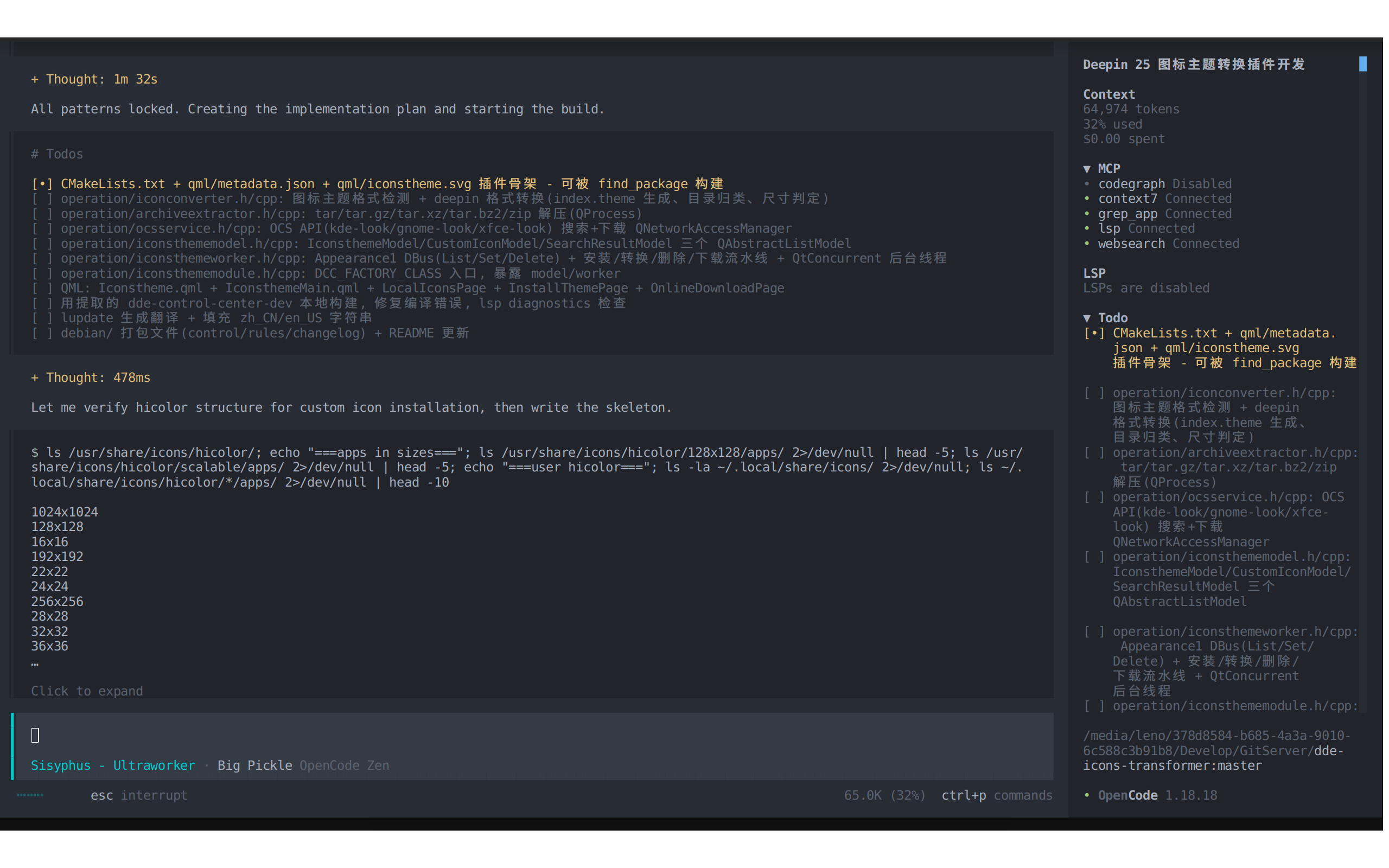Click 'LSPs are disabled' text
This screenshot has height=868, width=1389.
(1146, 288)
